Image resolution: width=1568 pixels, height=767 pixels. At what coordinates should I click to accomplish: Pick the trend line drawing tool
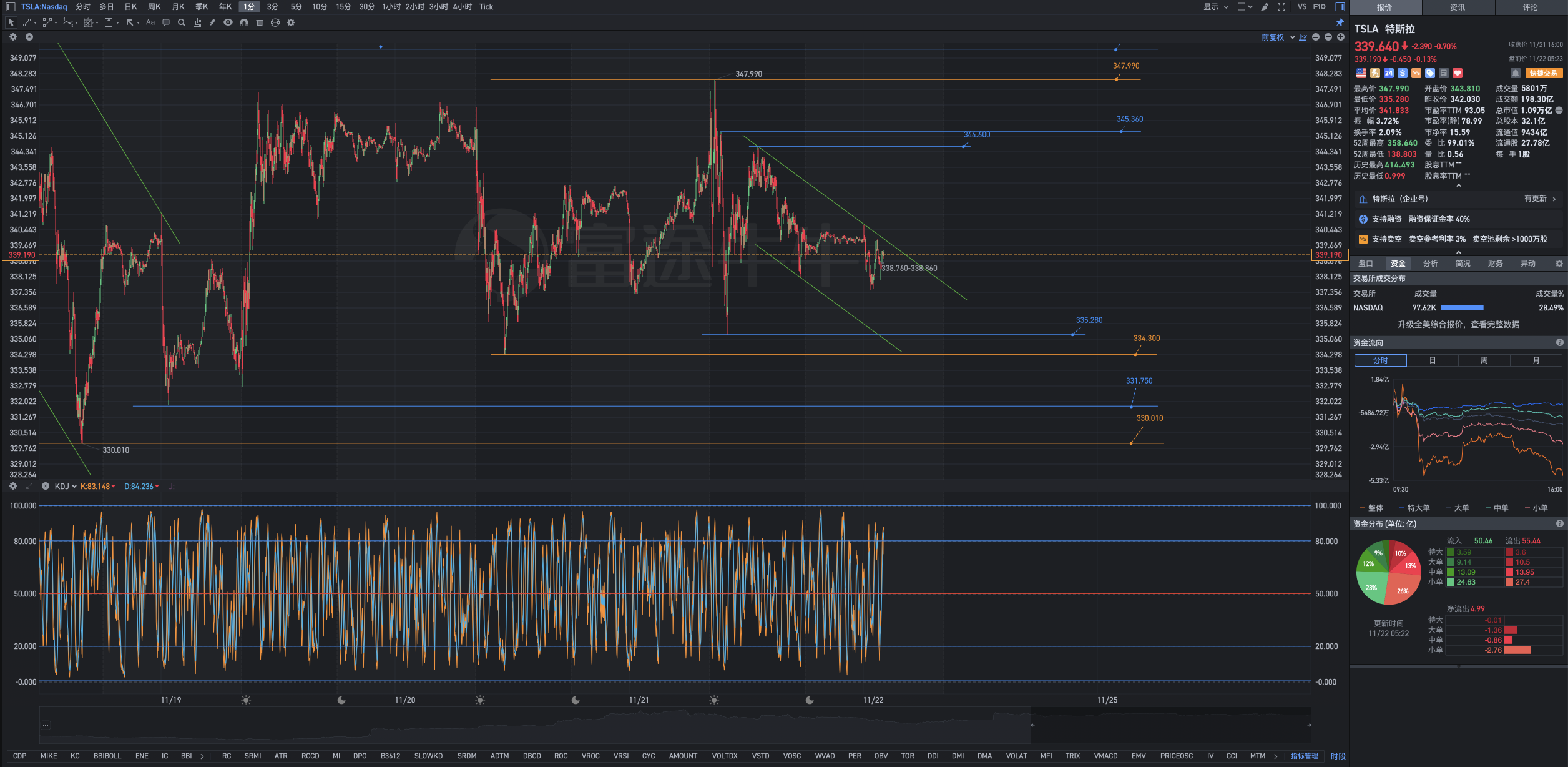[28, 22]
